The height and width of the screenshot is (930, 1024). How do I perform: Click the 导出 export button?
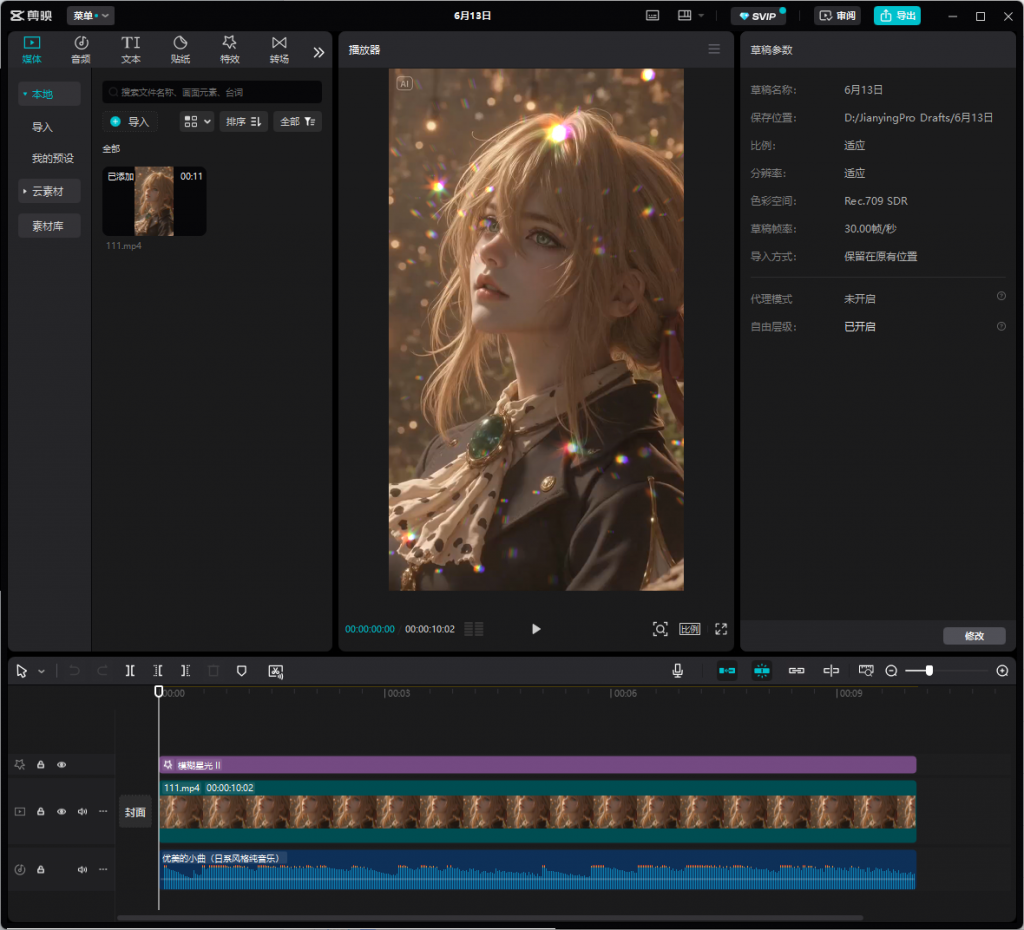coord(897,16)
